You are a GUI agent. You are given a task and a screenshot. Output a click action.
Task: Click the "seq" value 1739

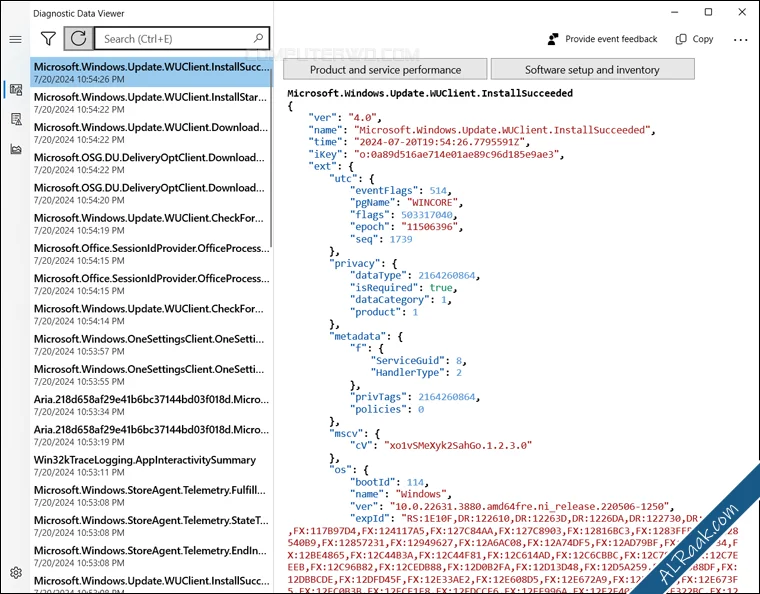400,239
